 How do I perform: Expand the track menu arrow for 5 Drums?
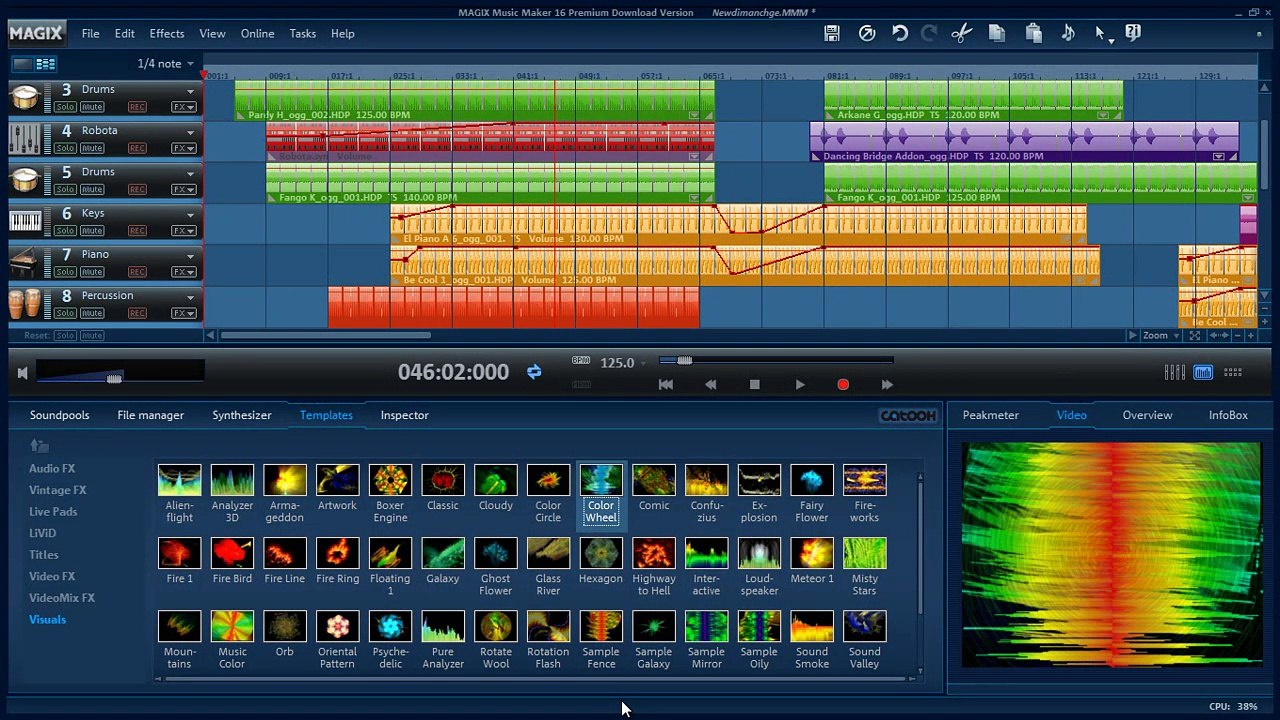point(190,174)
